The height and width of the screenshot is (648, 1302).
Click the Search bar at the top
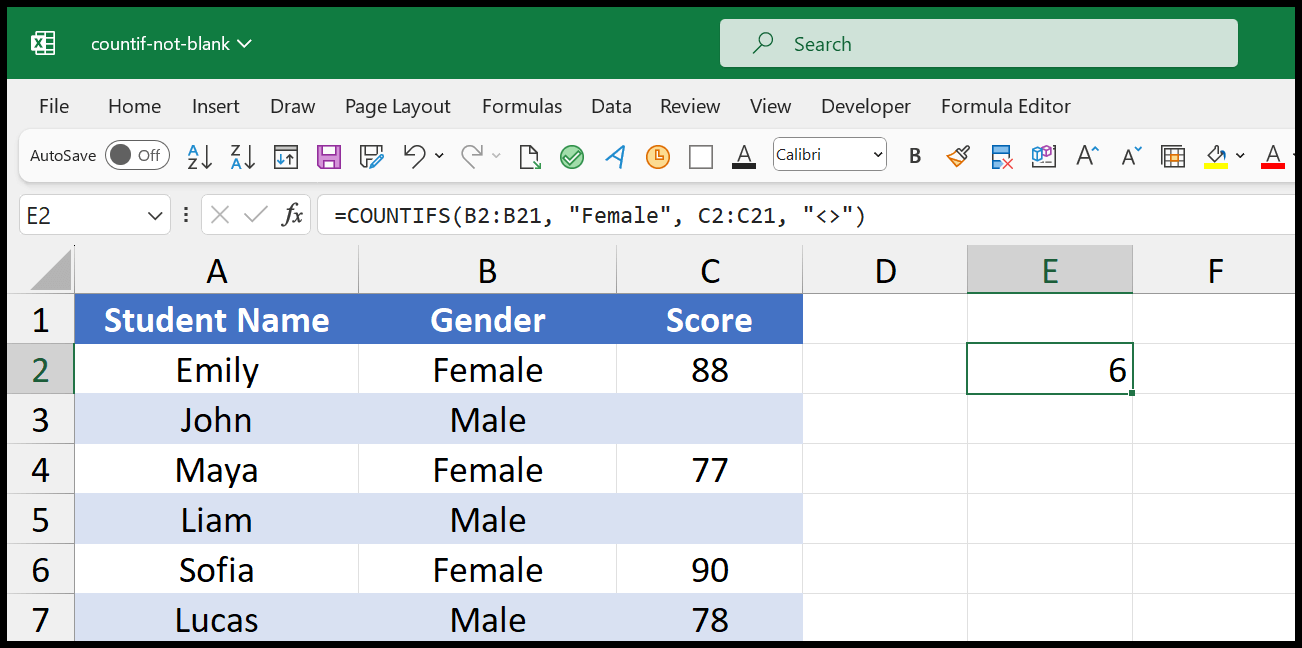click(x=978, y=43)
